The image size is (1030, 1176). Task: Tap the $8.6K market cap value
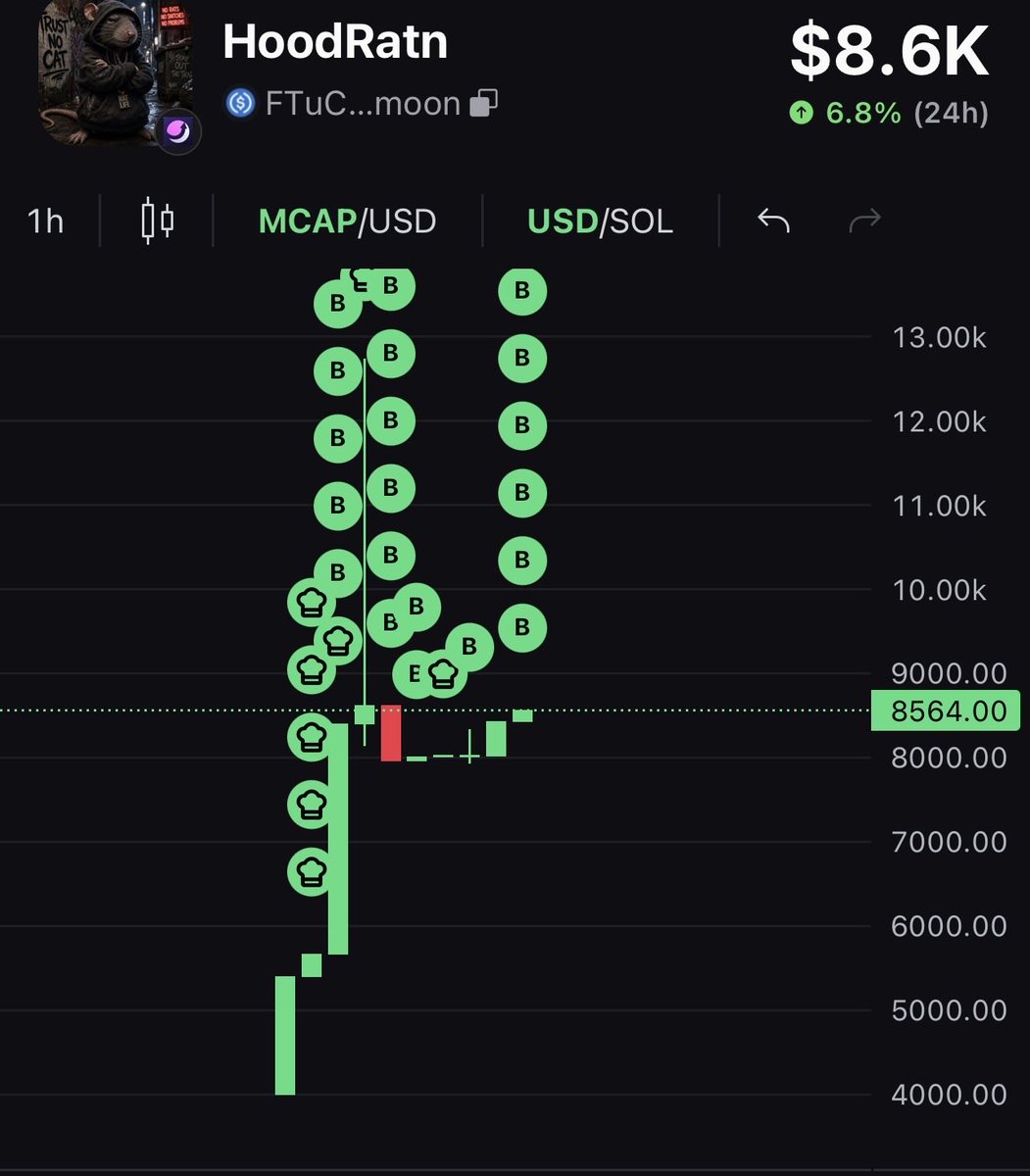click(889, 52)
